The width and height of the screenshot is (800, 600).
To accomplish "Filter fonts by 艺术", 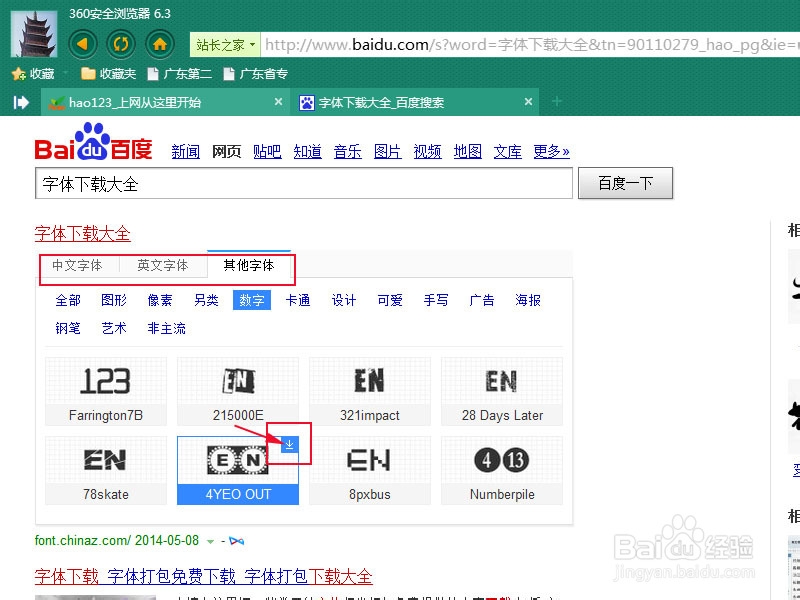I will pyautogui.click(x=114, y=328).
